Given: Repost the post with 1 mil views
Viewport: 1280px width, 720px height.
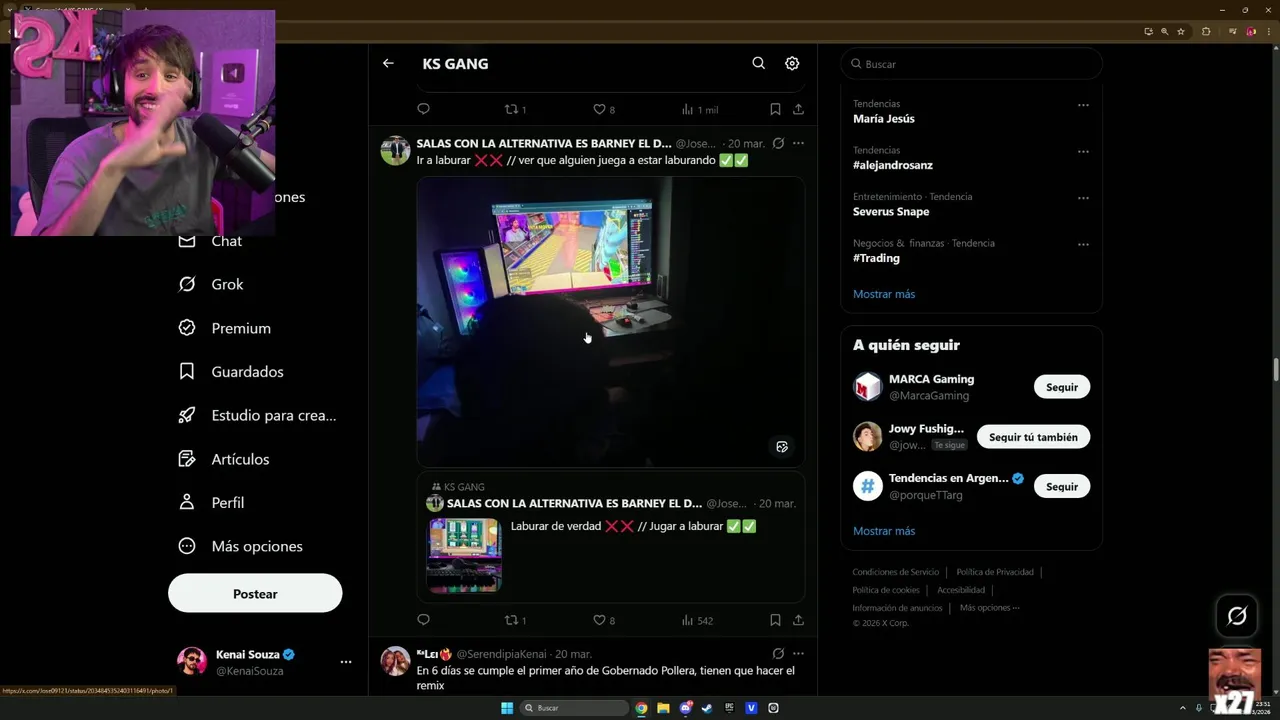Looking at the screenshot, I should (515, 109).
